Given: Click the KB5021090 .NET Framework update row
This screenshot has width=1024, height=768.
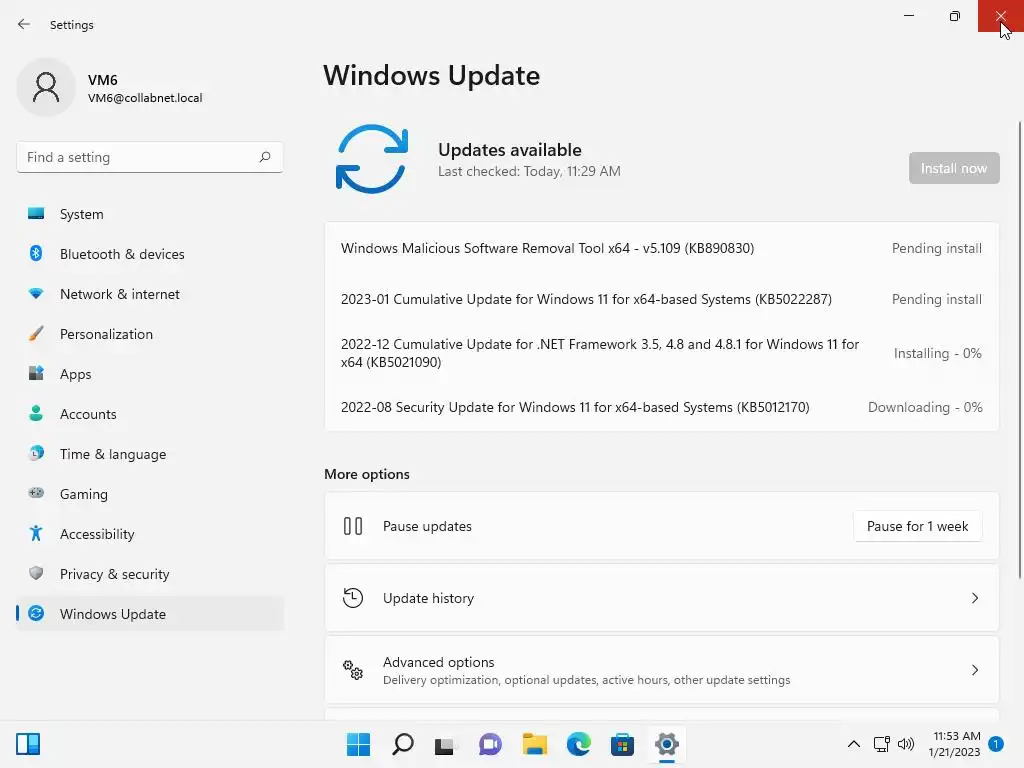Looking at the screenshot, I should click(x=661, y=353).
